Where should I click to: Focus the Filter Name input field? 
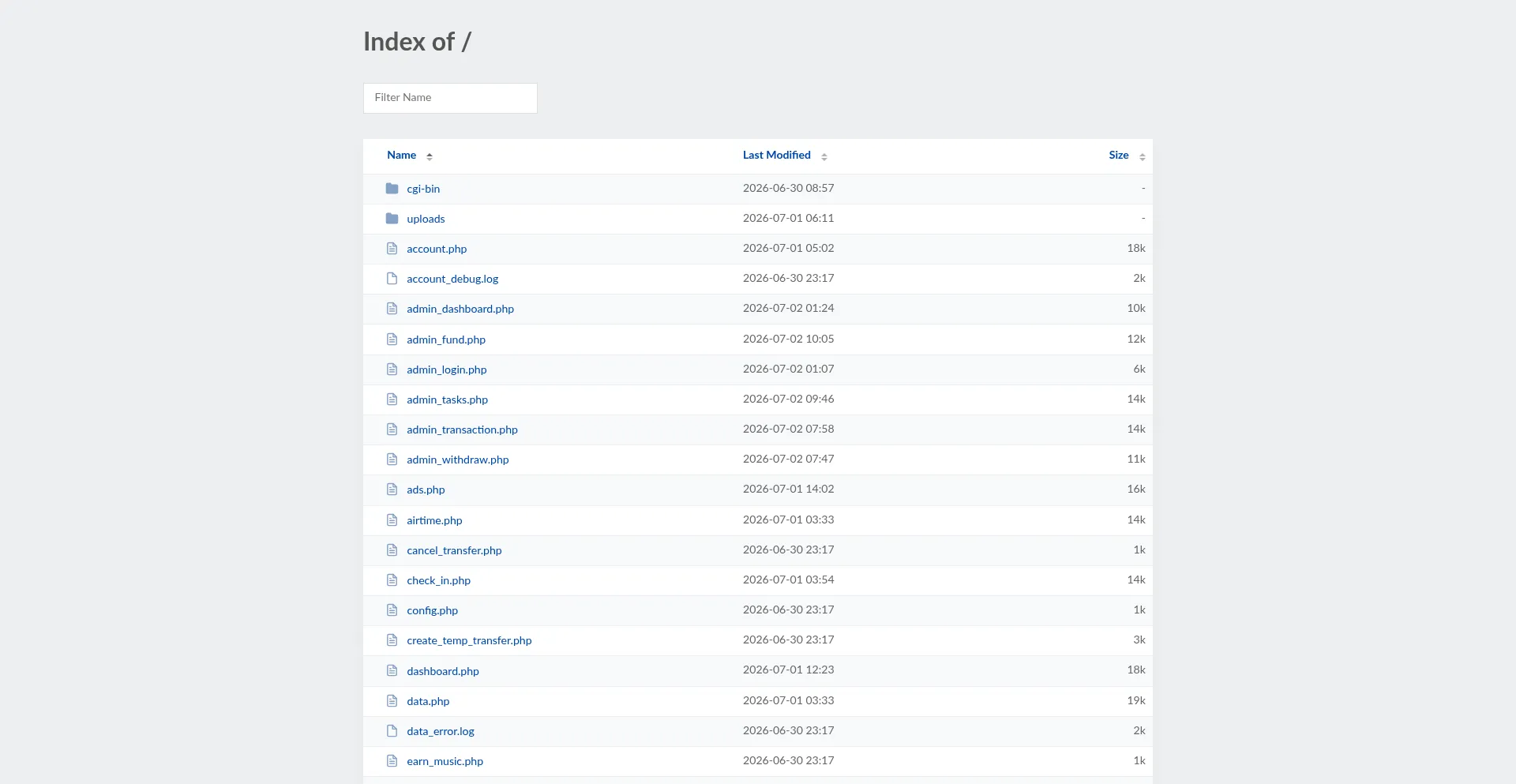(x=450, y=98)
